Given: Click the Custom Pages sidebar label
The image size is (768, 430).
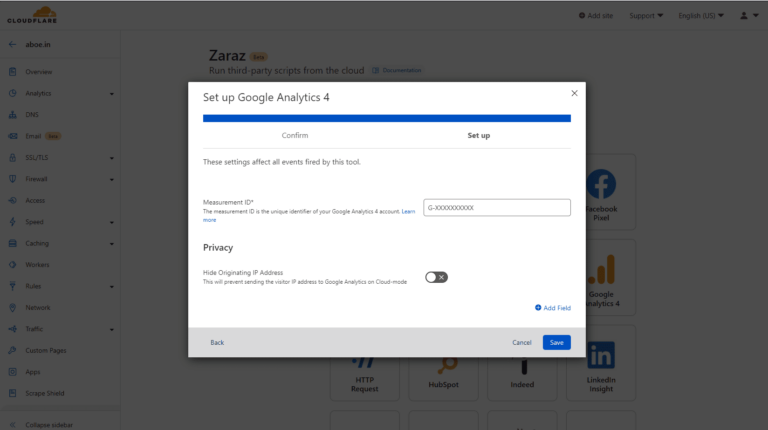Looking at the screenshot, I should tap(46, 351).
